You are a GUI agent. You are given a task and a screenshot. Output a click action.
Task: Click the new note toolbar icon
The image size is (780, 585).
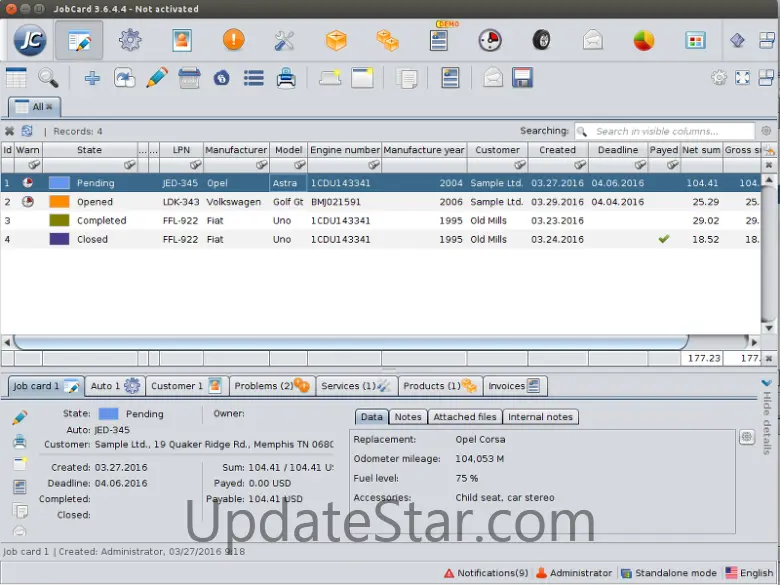[362, 78]
